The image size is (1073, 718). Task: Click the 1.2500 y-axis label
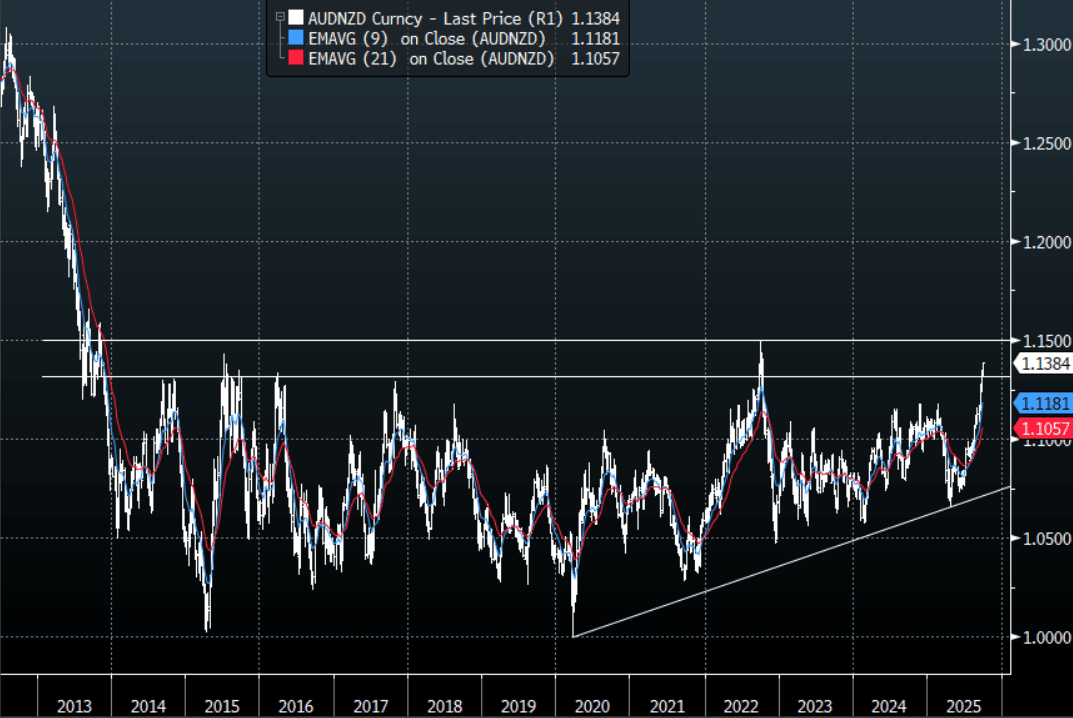(1046, 144)
